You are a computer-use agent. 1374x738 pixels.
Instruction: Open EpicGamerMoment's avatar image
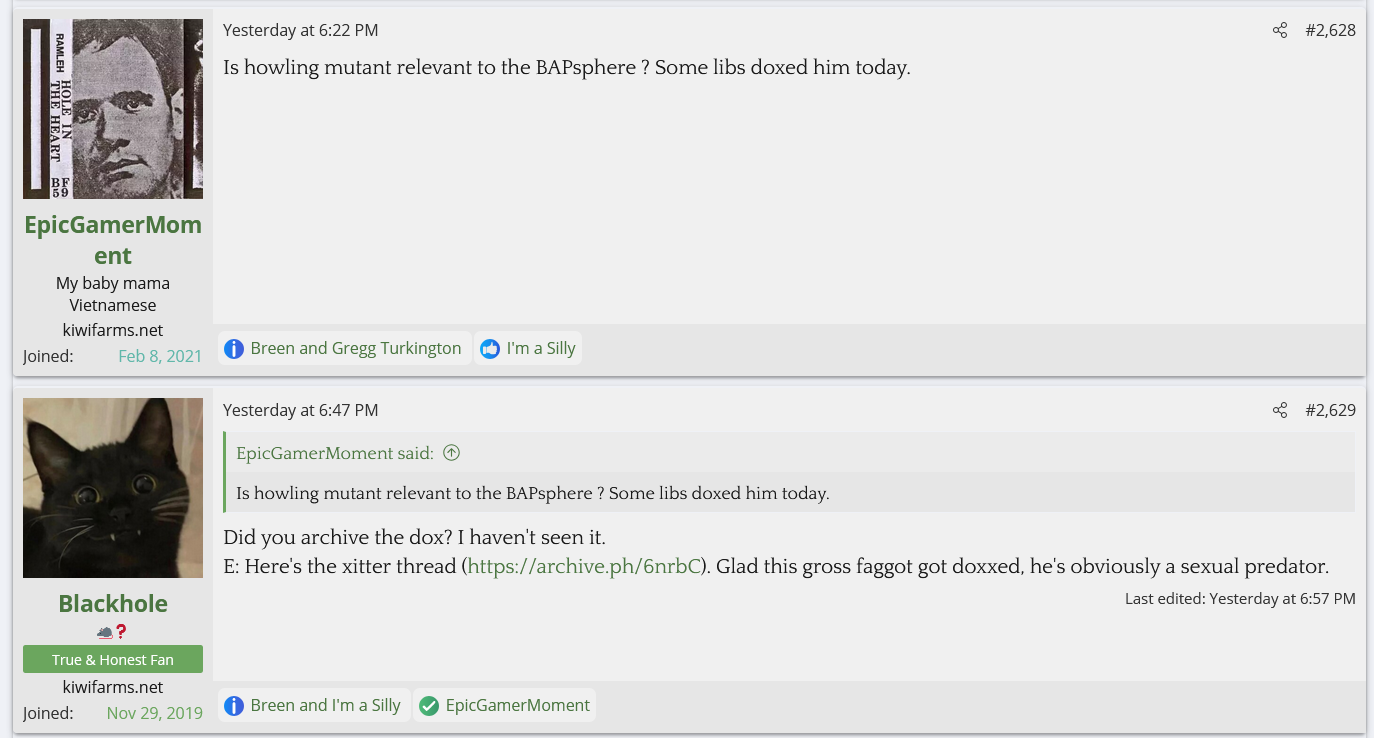click(x=113, y=109)
